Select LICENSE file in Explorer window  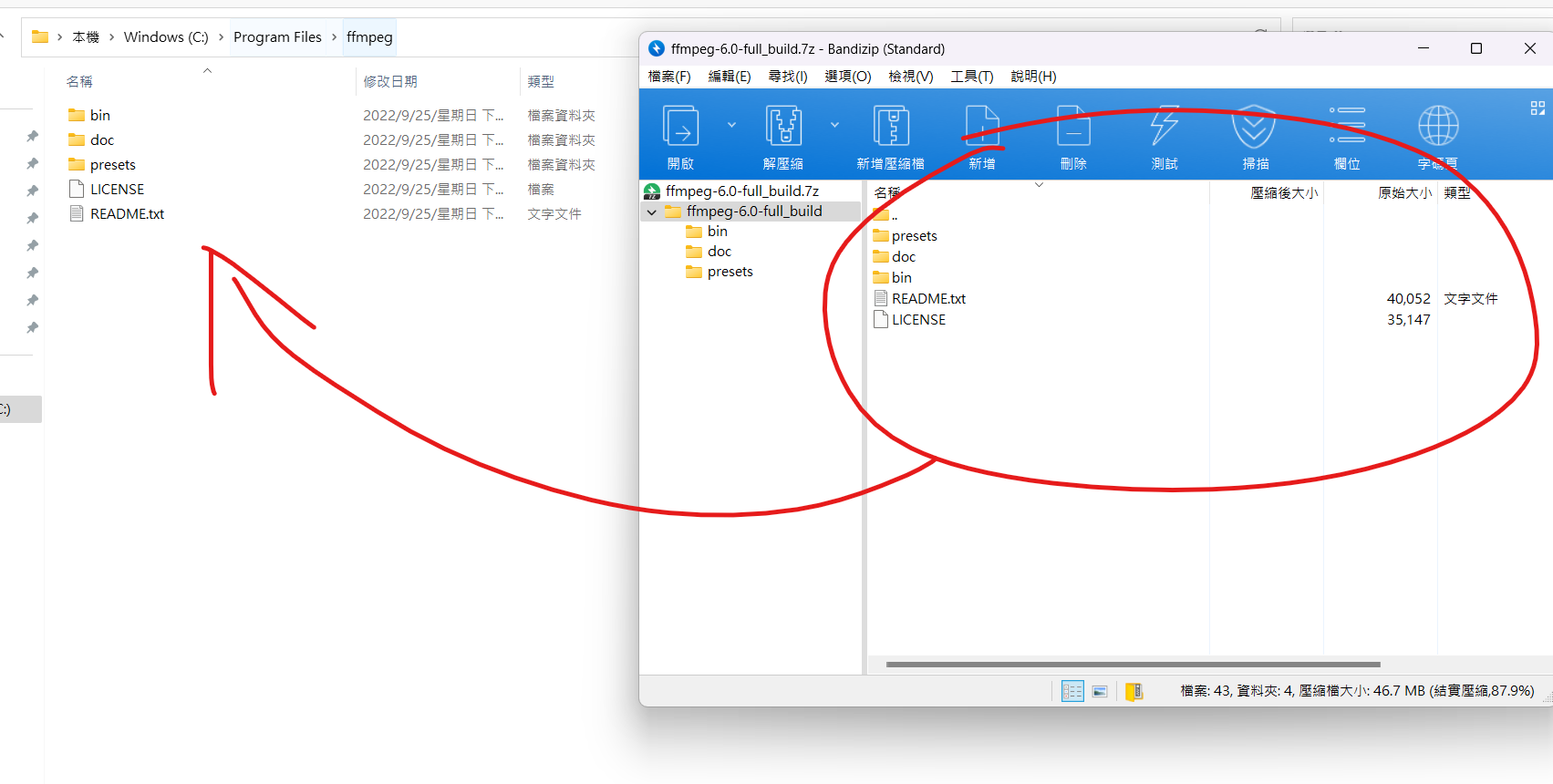[117, 189]
